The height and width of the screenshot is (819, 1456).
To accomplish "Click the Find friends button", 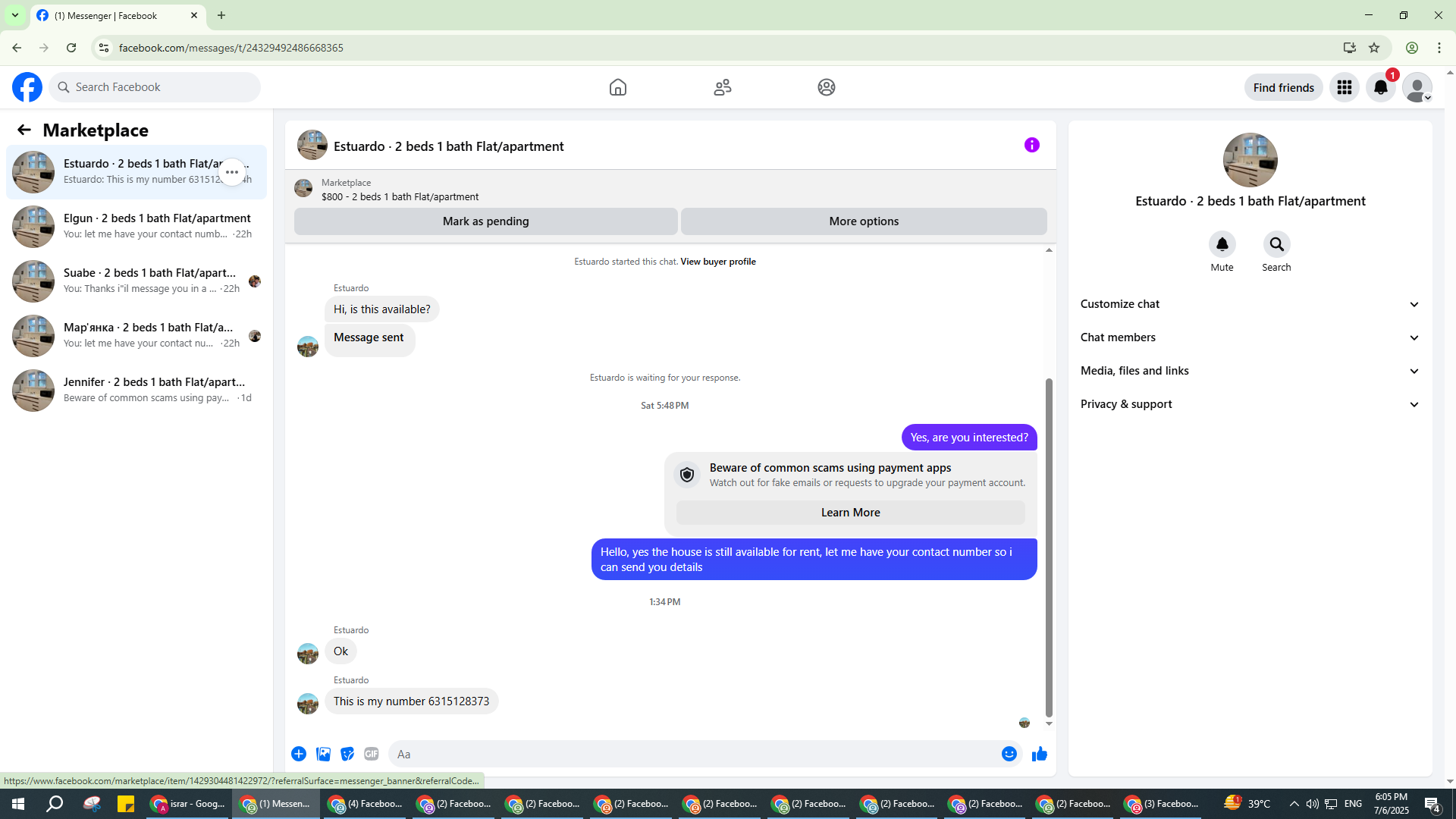I will [1284, 87].
